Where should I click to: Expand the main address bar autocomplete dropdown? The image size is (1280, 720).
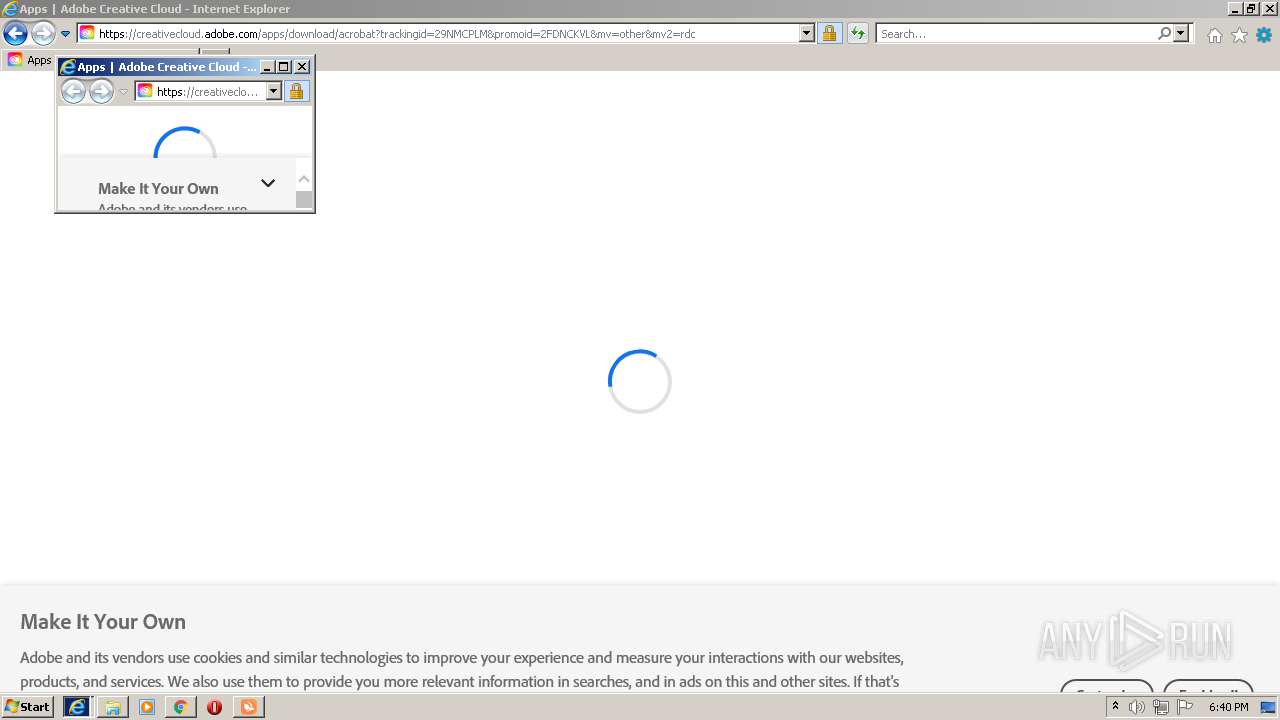point(807,33)
